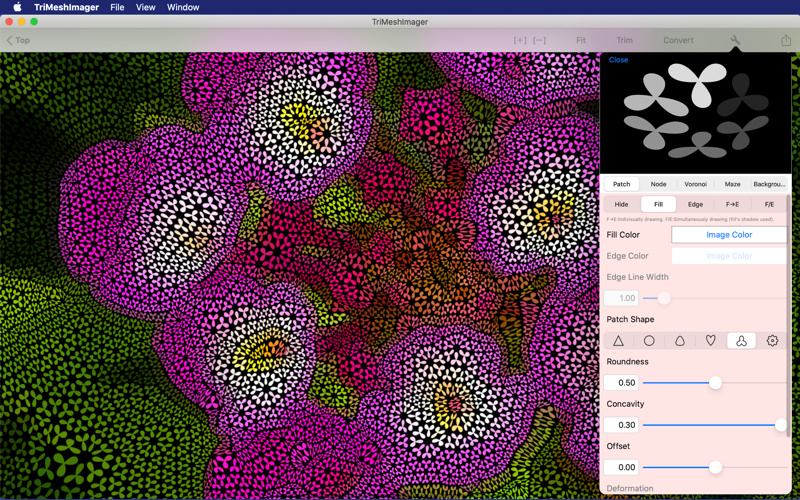Select the triangle patch shape
Viewport: 800px width, 500px height.
[x=618, y=341]
